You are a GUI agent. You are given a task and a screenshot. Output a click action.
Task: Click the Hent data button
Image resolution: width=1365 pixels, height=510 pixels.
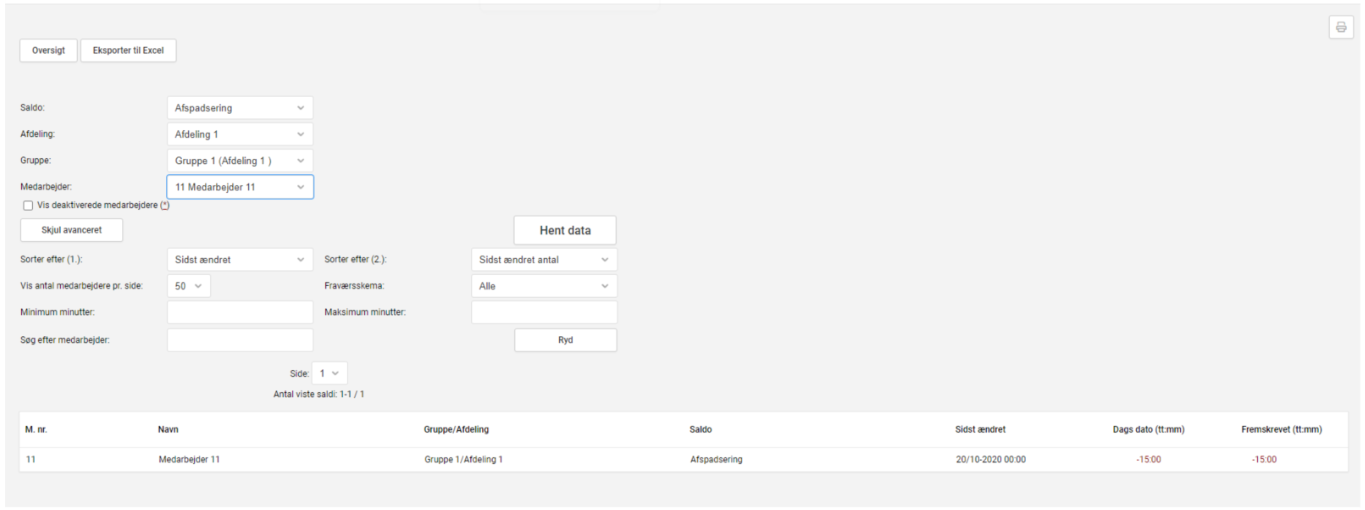pyautogui.click(x=565, y=230)
